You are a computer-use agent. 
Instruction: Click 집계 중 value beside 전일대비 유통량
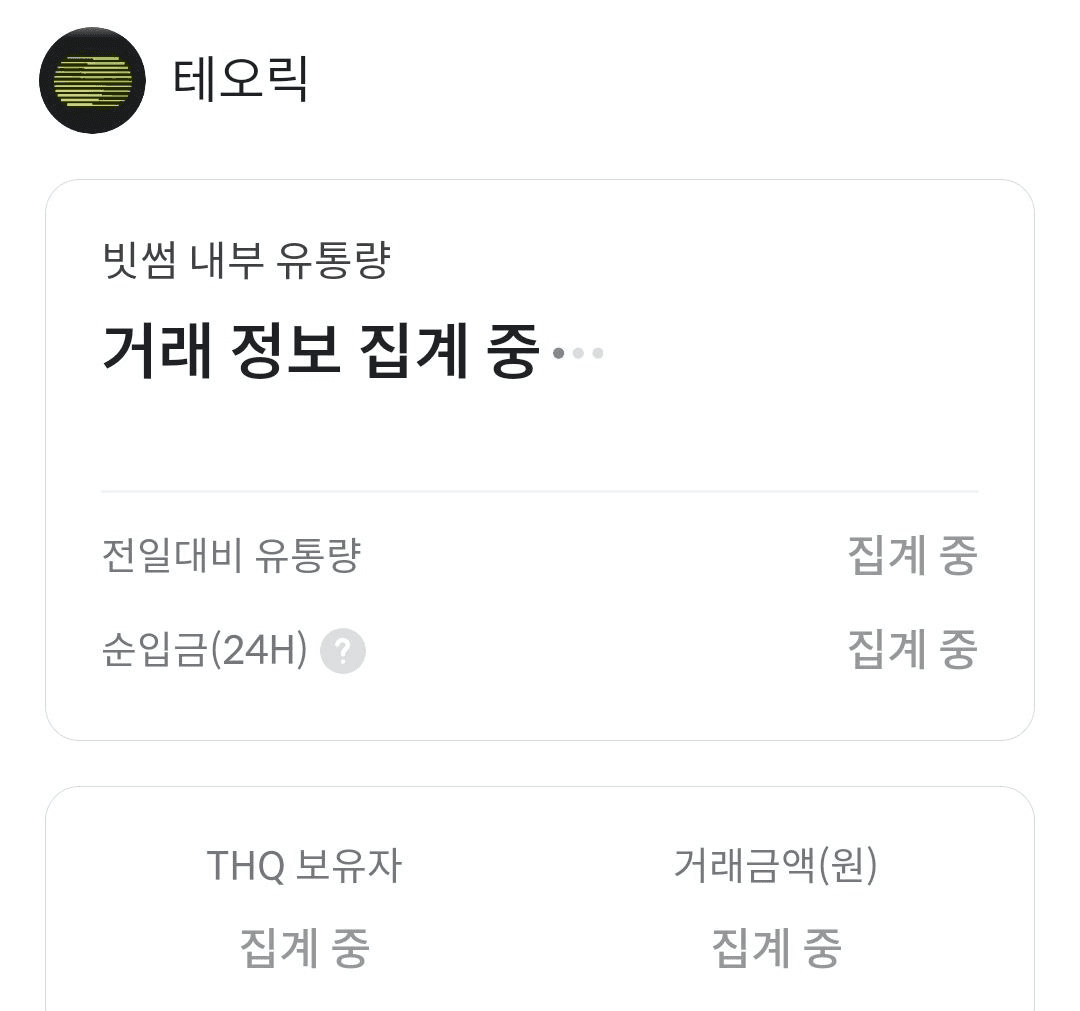pos(911,556)
